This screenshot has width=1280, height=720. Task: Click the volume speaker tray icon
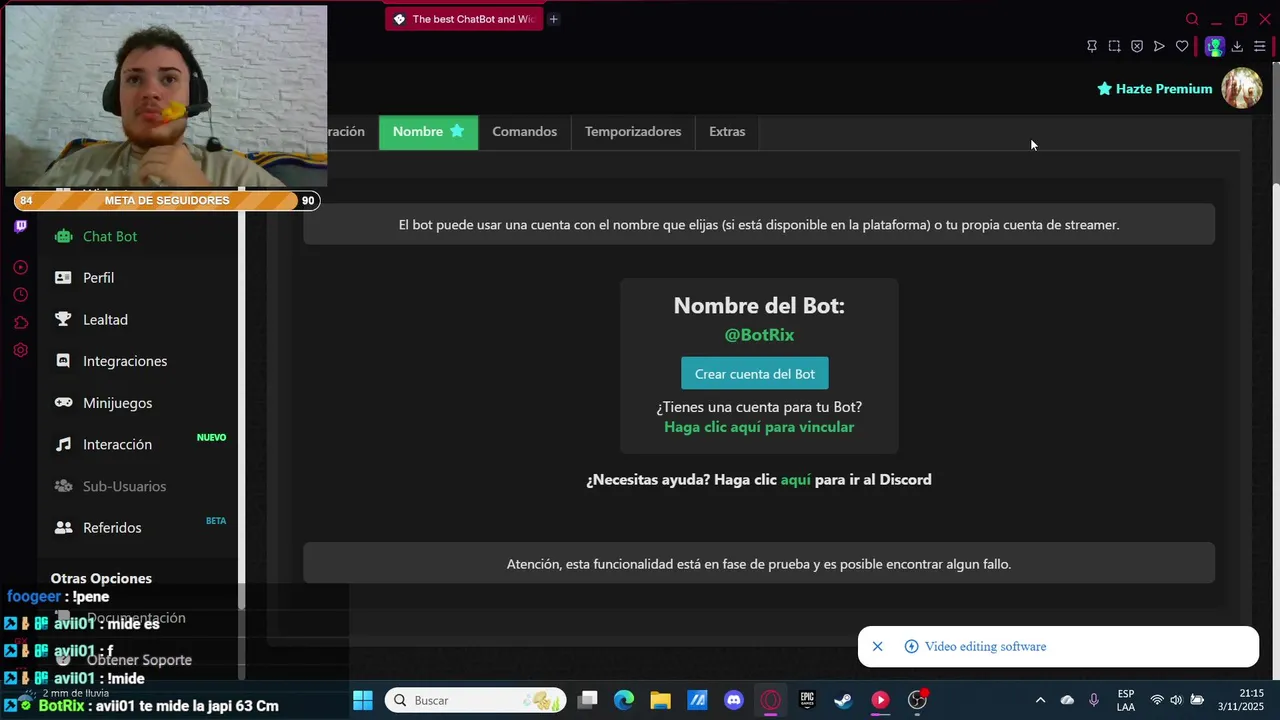coord(1176,700)
